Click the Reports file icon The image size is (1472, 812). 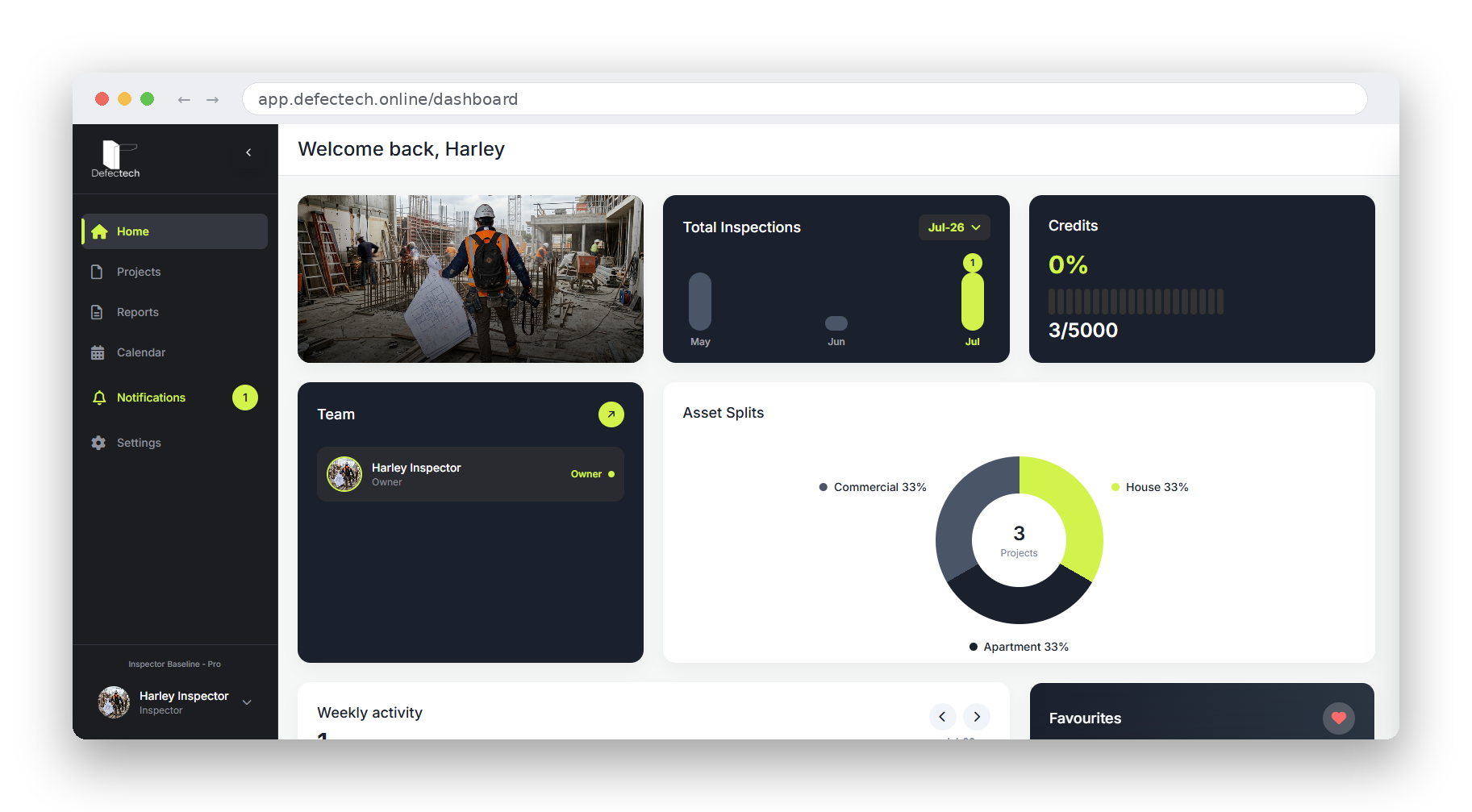pos(97,312)
